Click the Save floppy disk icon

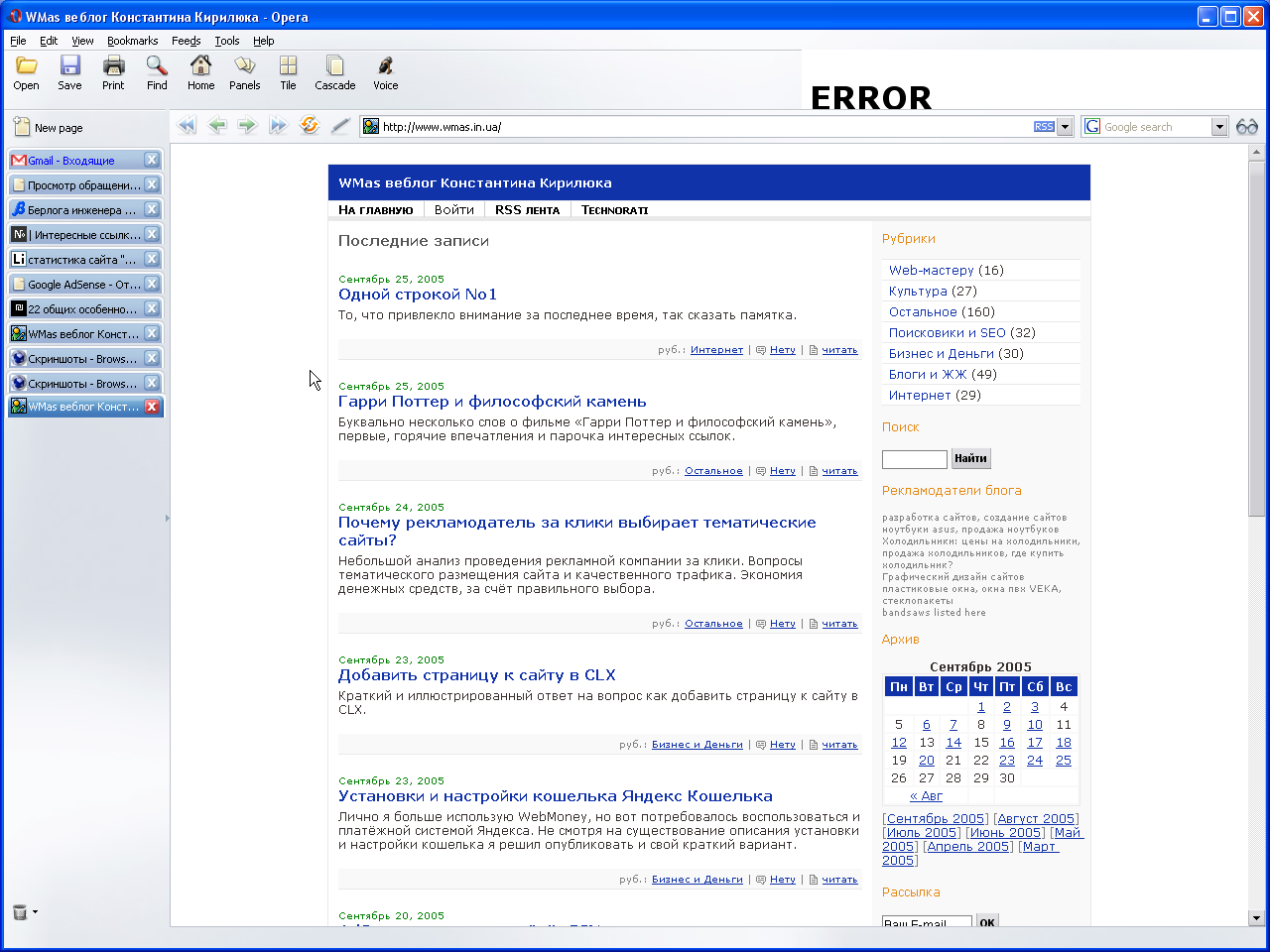click(69, 65)
